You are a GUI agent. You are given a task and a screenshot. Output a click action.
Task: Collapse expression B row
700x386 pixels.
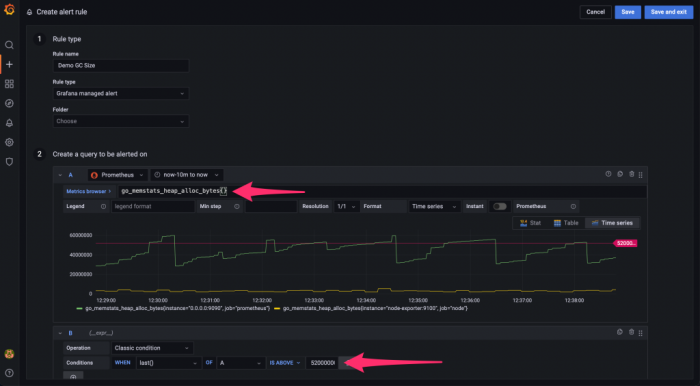[x=60, y=333]
